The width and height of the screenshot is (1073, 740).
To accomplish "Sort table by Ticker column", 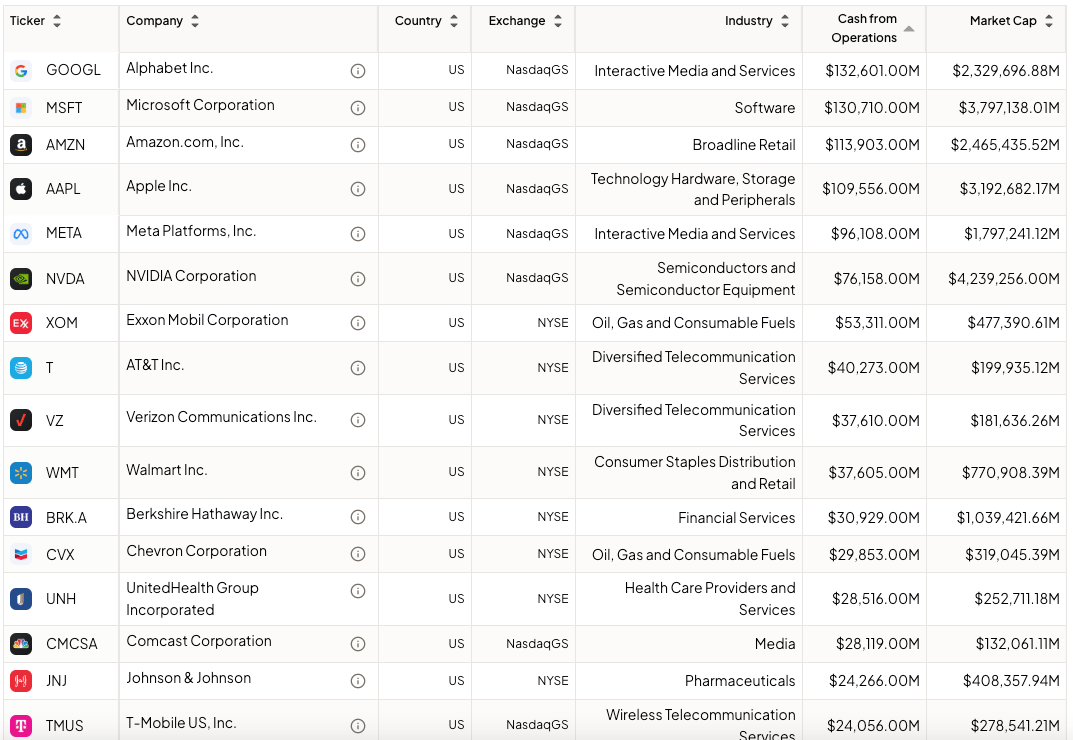I will (x=57, y=21).
